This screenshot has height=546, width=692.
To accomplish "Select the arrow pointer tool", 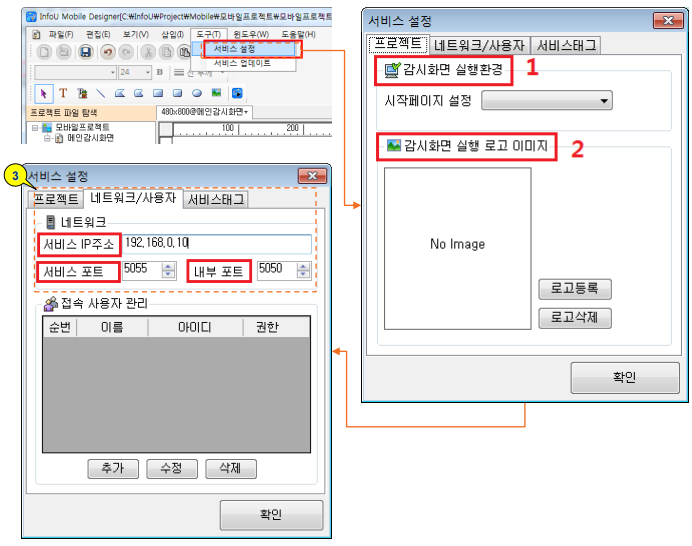I will [44, 93].
